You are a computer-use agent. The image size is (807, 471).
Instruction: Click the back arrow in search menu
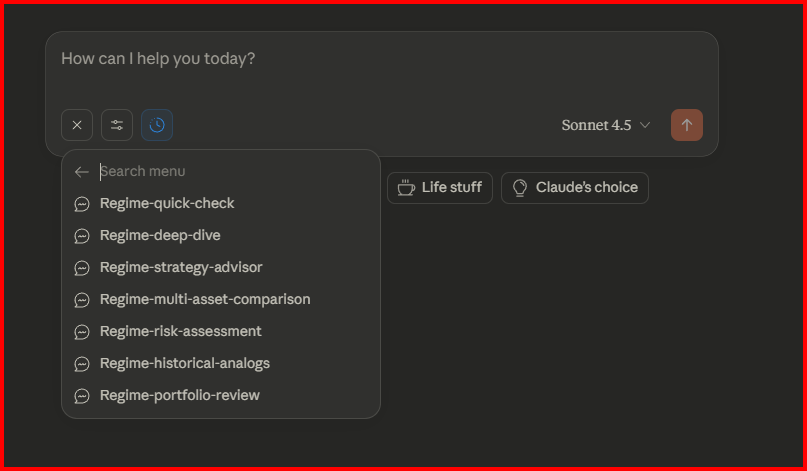pyautogui.click(x=82, y=172)
